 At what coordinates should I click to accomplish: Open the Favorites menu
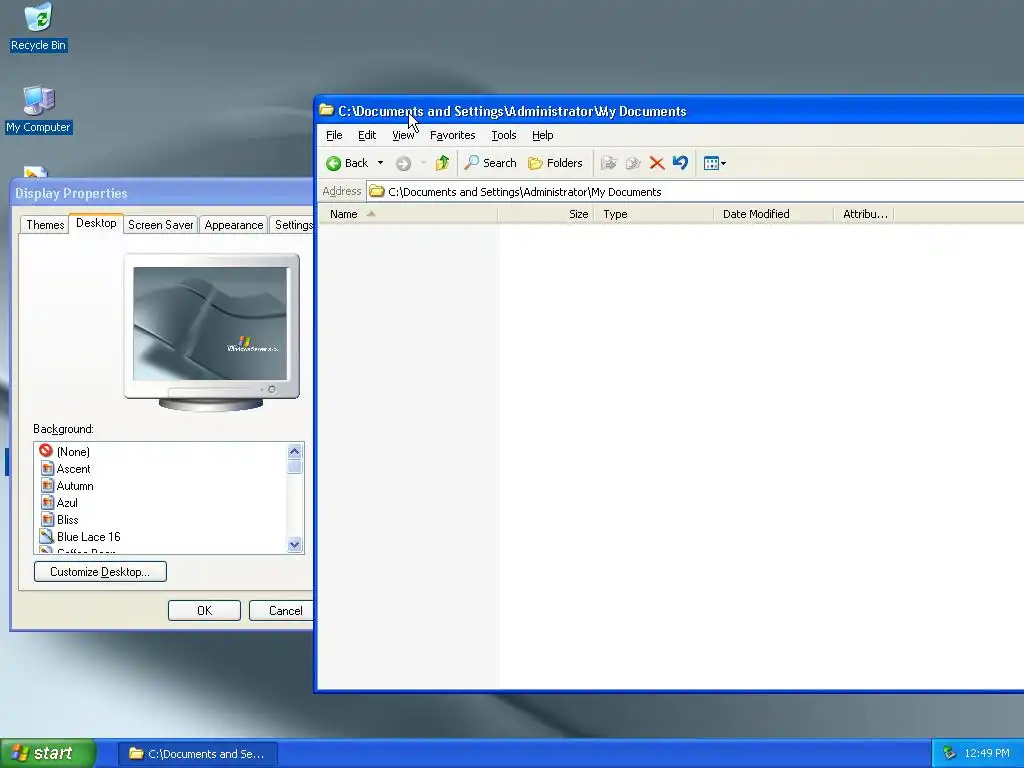(x=453, y=135)
